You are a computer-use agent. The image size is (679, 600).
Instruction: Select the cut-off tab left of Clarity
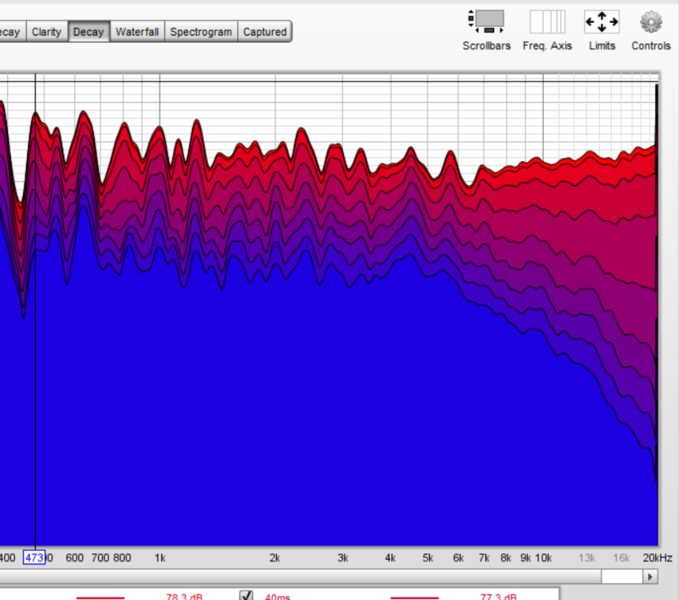coord(10,32)
